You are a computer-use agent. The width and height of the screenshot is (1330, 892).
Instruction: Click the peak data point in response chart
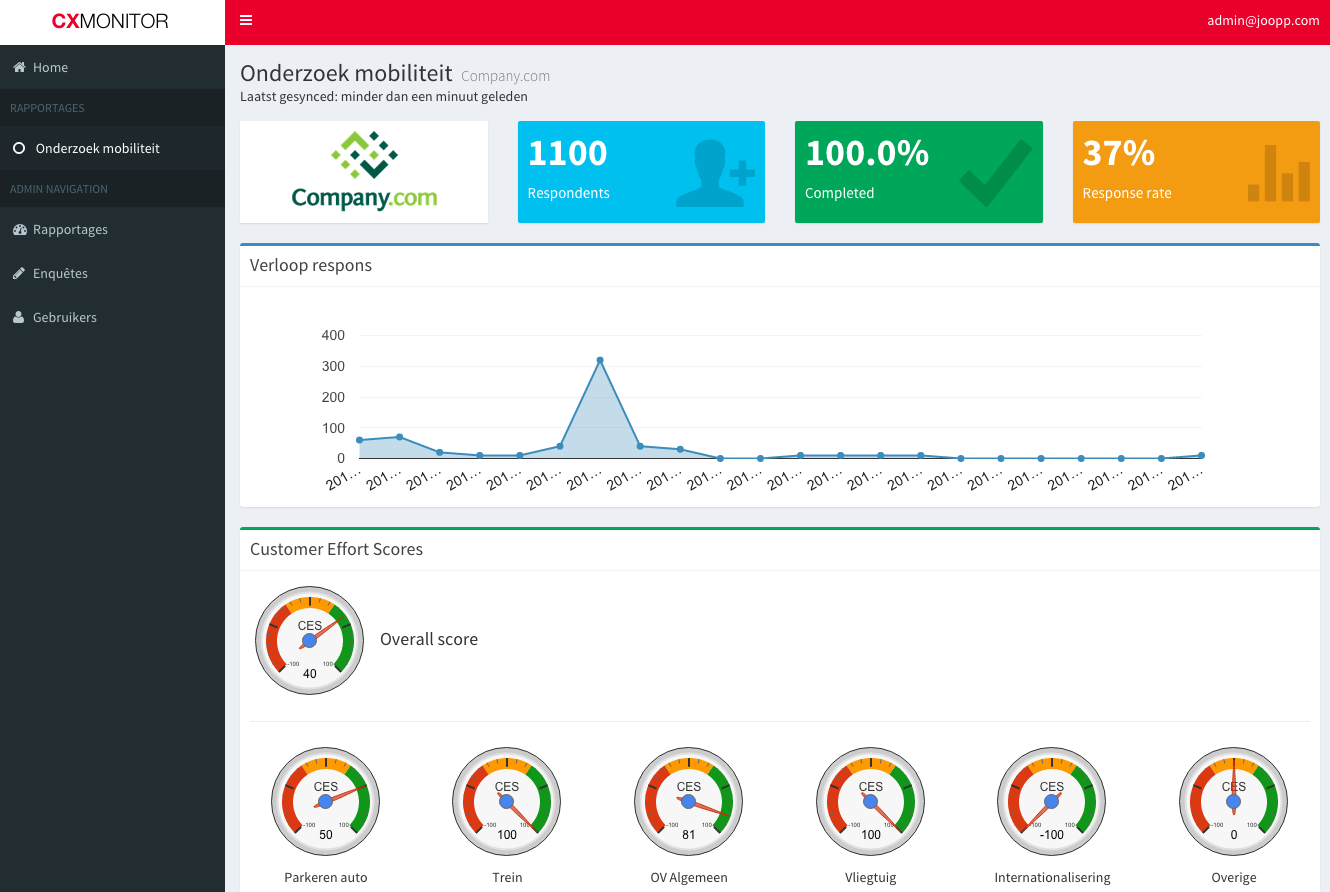[x=600, y=360]
